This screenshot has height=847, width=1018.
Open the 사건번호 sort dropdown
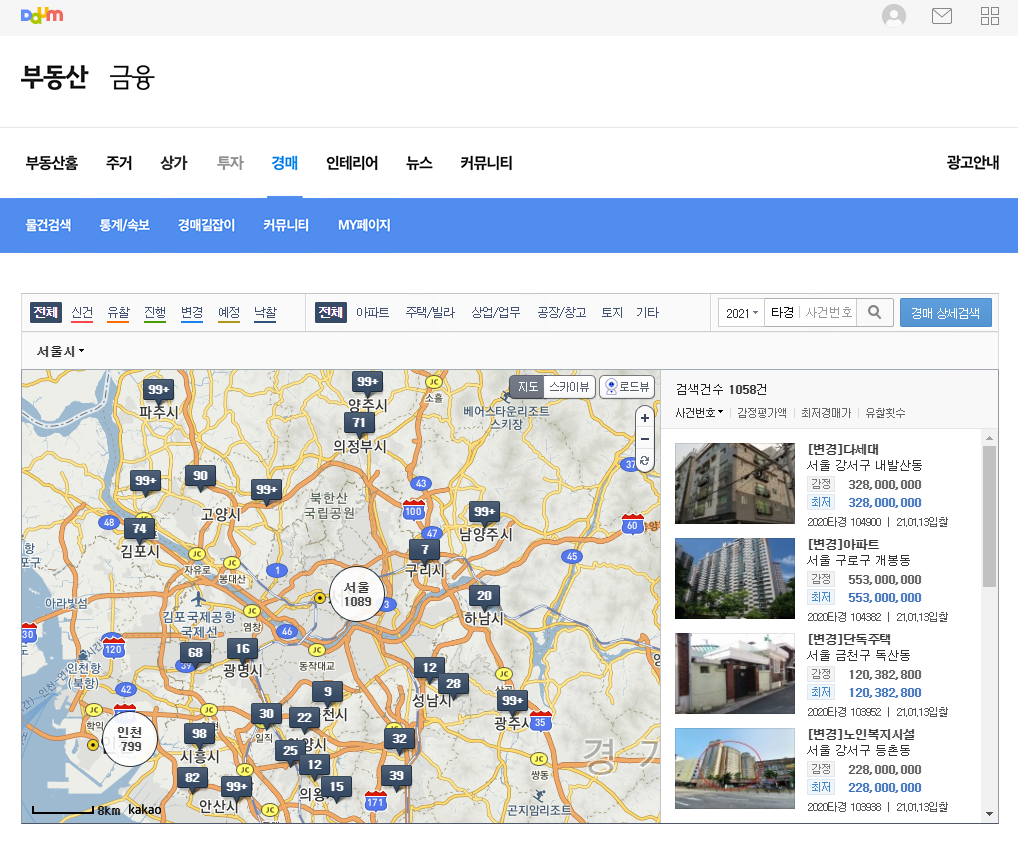point(699,413)
